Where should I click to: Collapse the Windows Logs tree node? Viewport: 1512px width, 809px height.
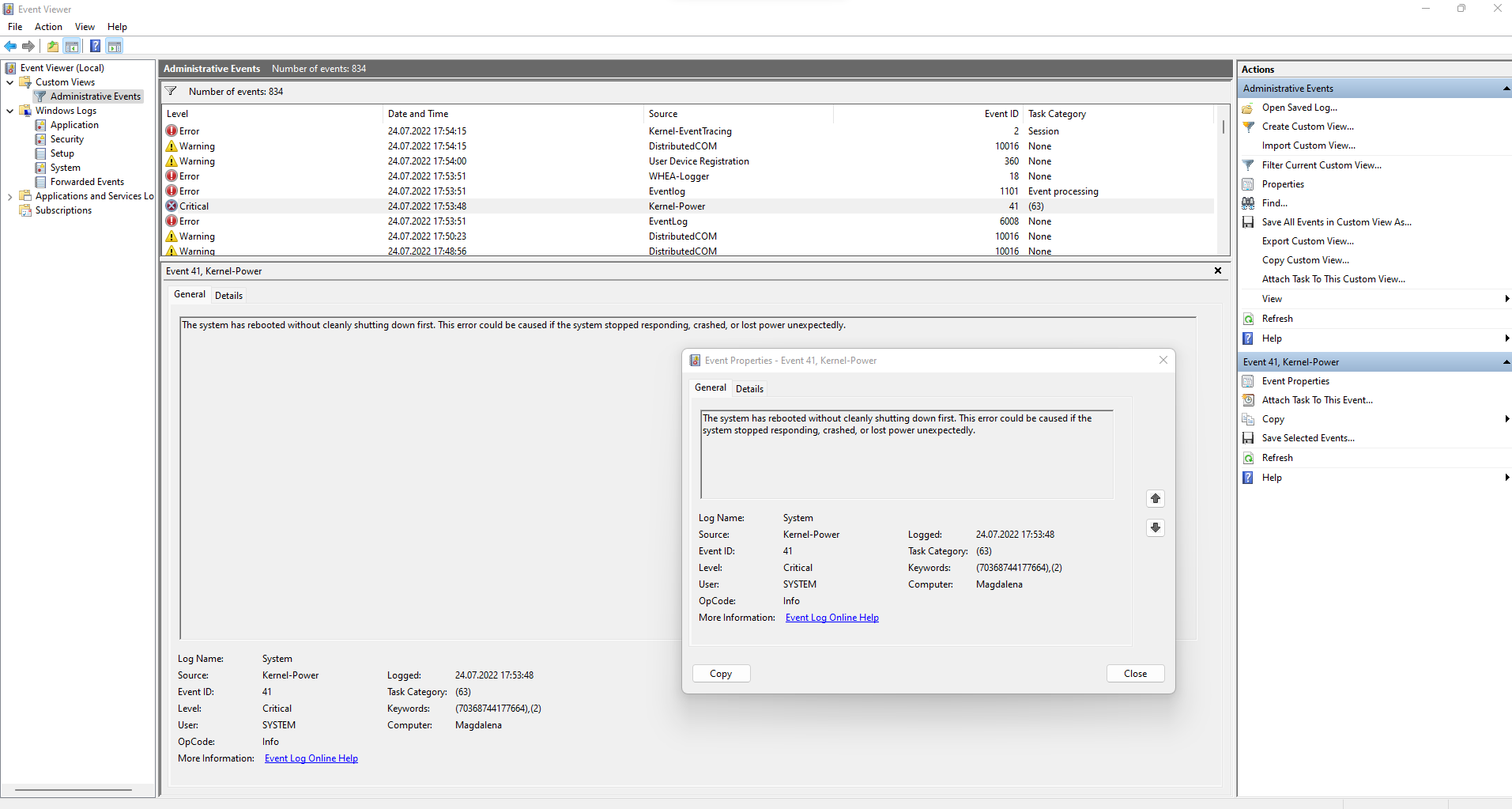click(9, 111)
